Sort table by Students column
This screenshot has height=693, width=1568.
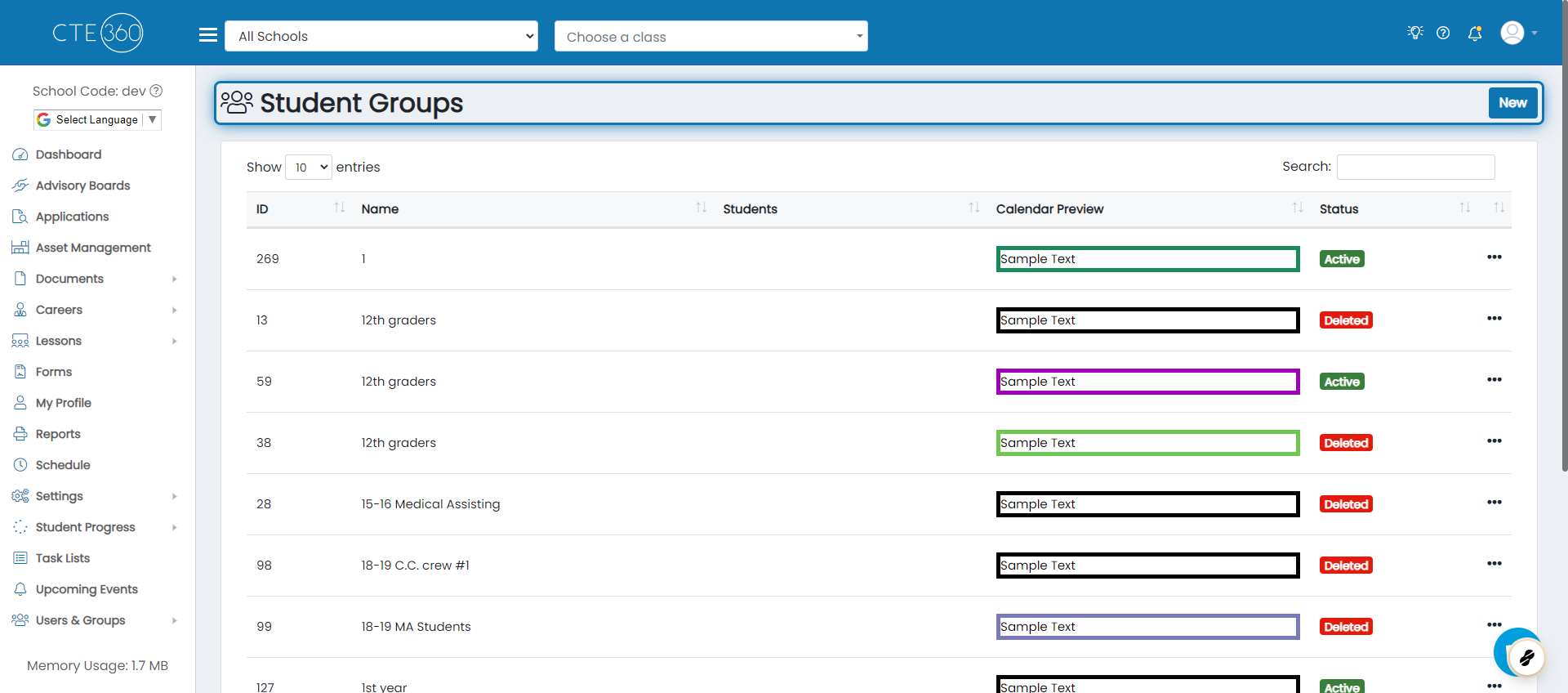[849, 209]
